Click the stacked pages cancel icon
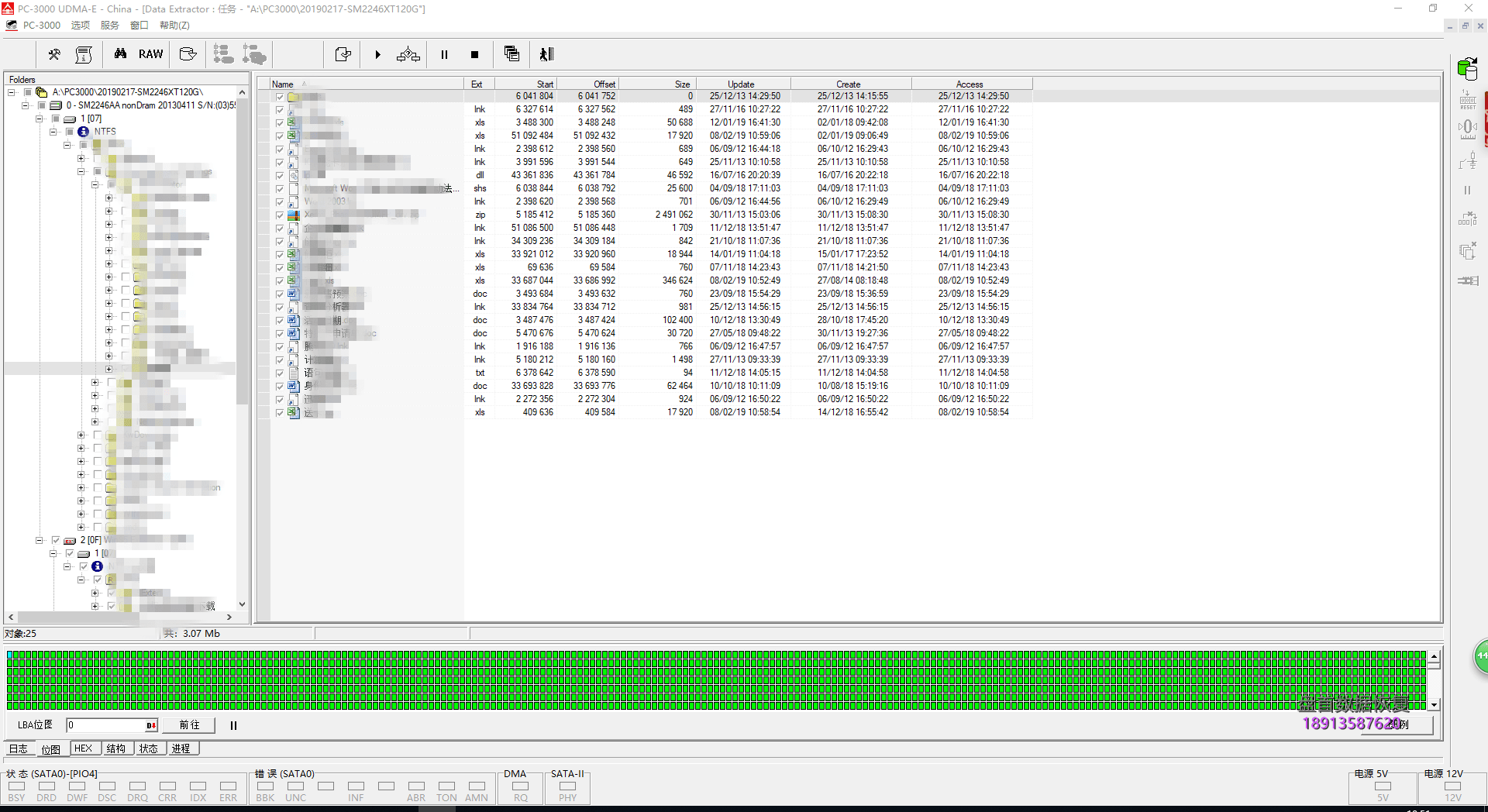Viewport: 1488px width, 812px height. (1468, 250)
